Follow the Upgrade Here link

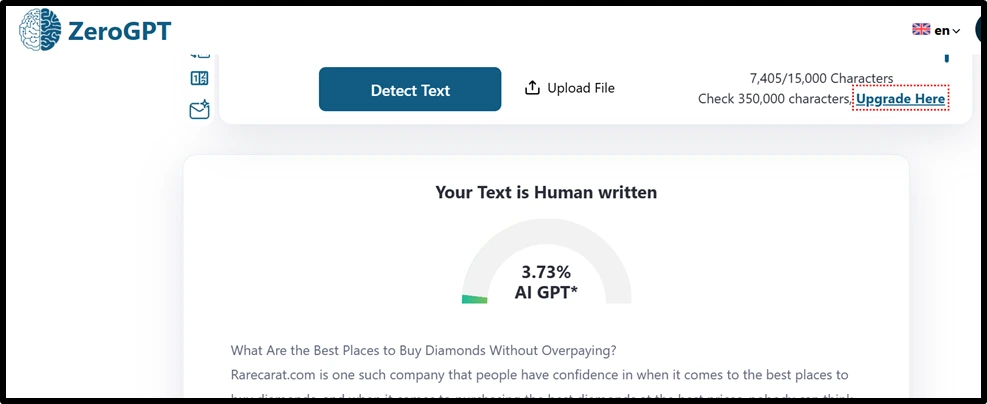point(900,99)
